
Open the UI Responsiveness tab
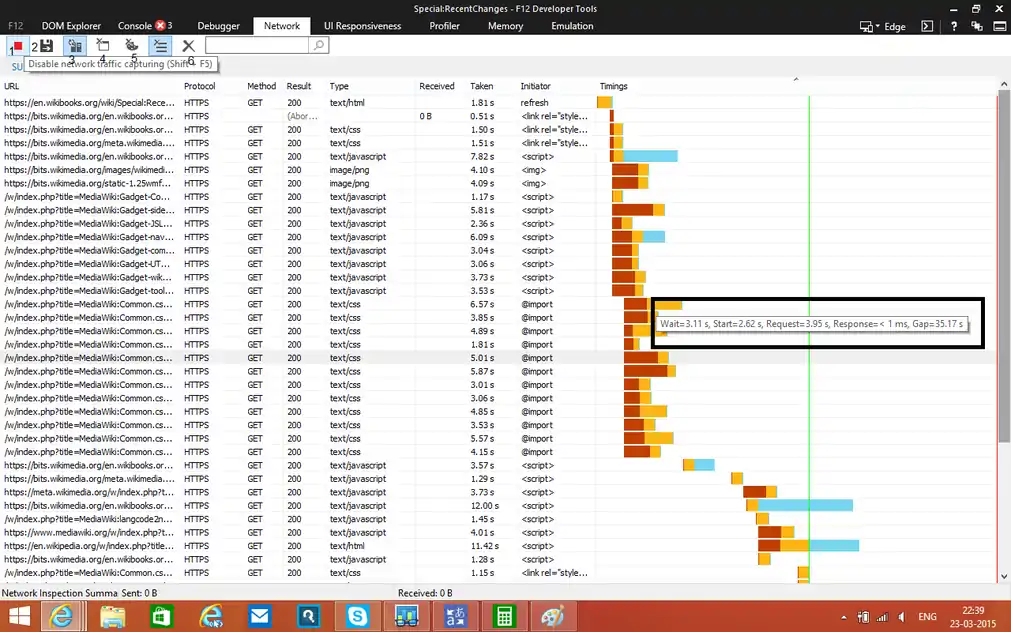tap(362, 26)
